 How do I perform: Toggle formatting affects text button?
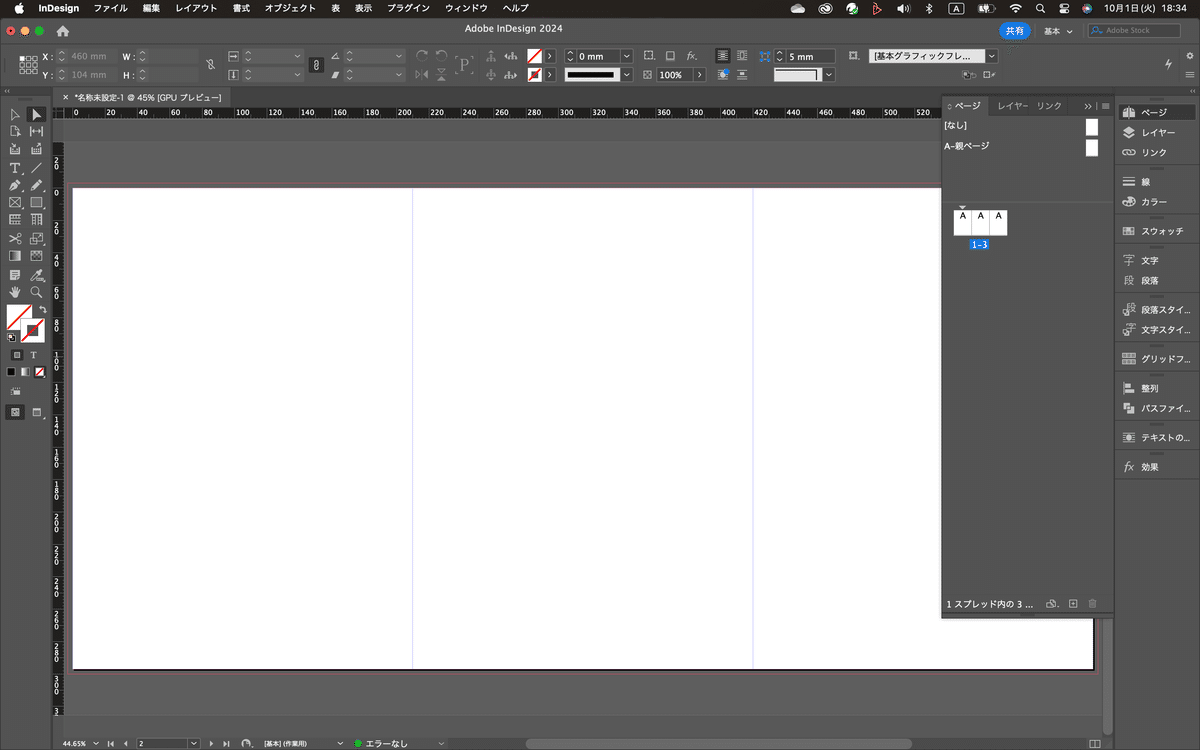click(x=33, y=354)
